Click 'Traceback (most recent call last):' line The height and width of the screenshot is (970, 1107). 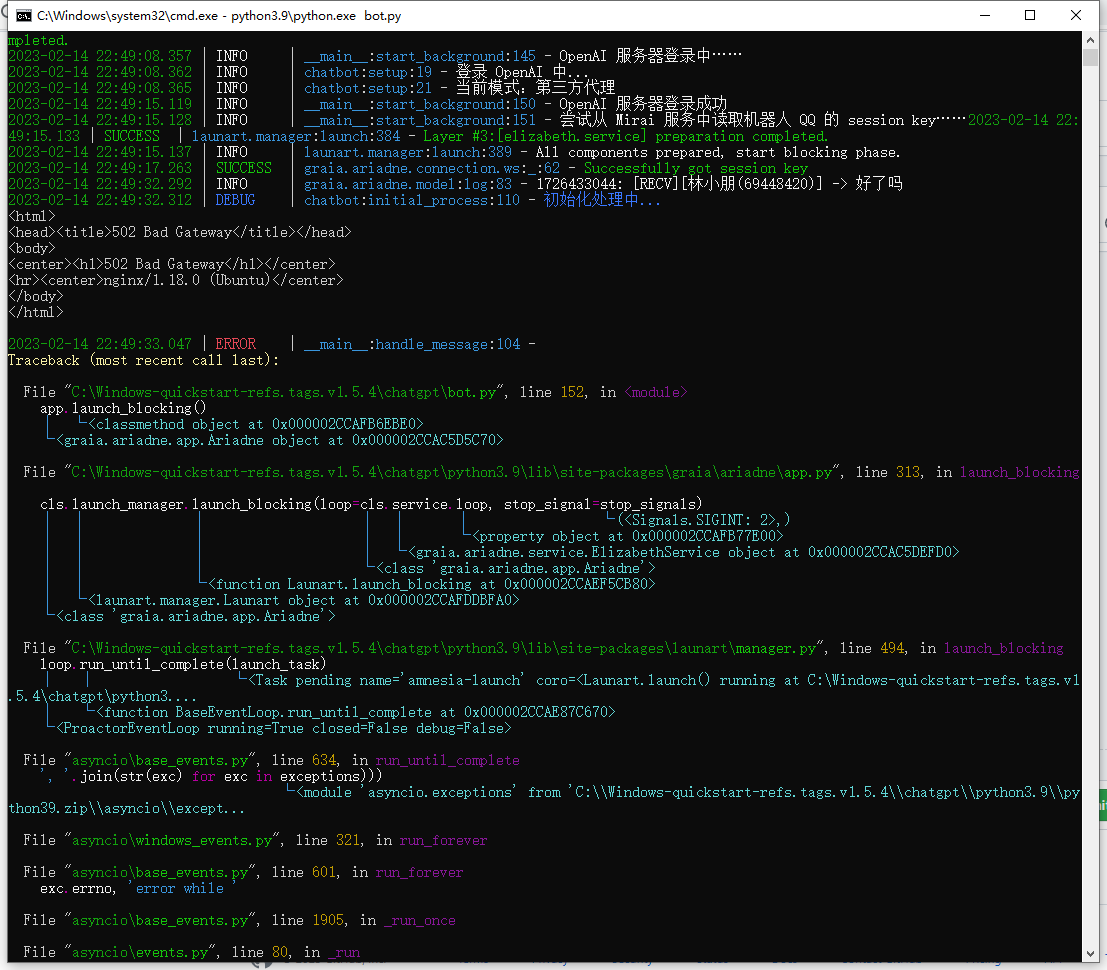coord(143,360)
